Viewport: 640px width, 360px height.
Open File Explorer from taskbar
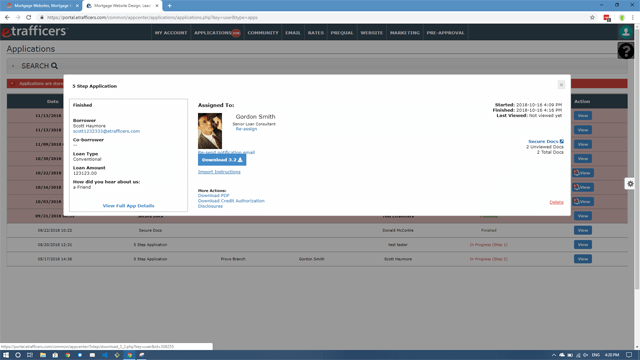42,355
